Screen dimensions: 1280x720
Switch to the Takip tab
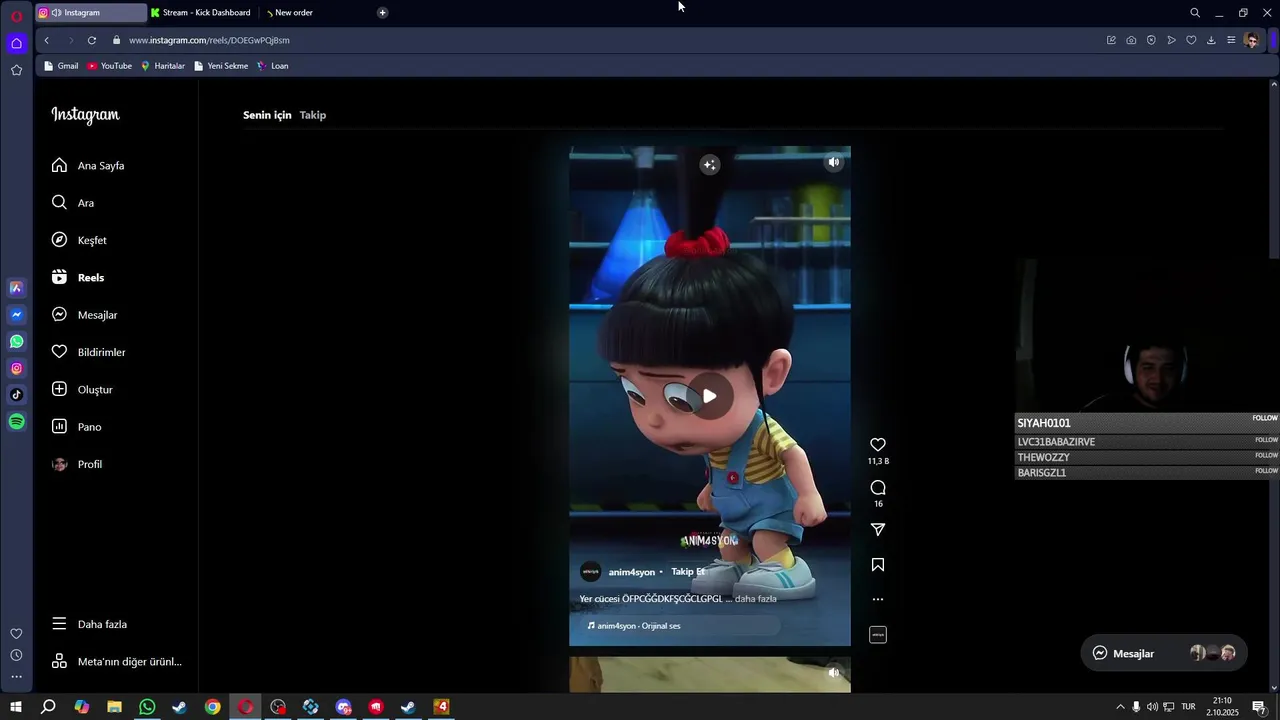(x=313, y=115)
